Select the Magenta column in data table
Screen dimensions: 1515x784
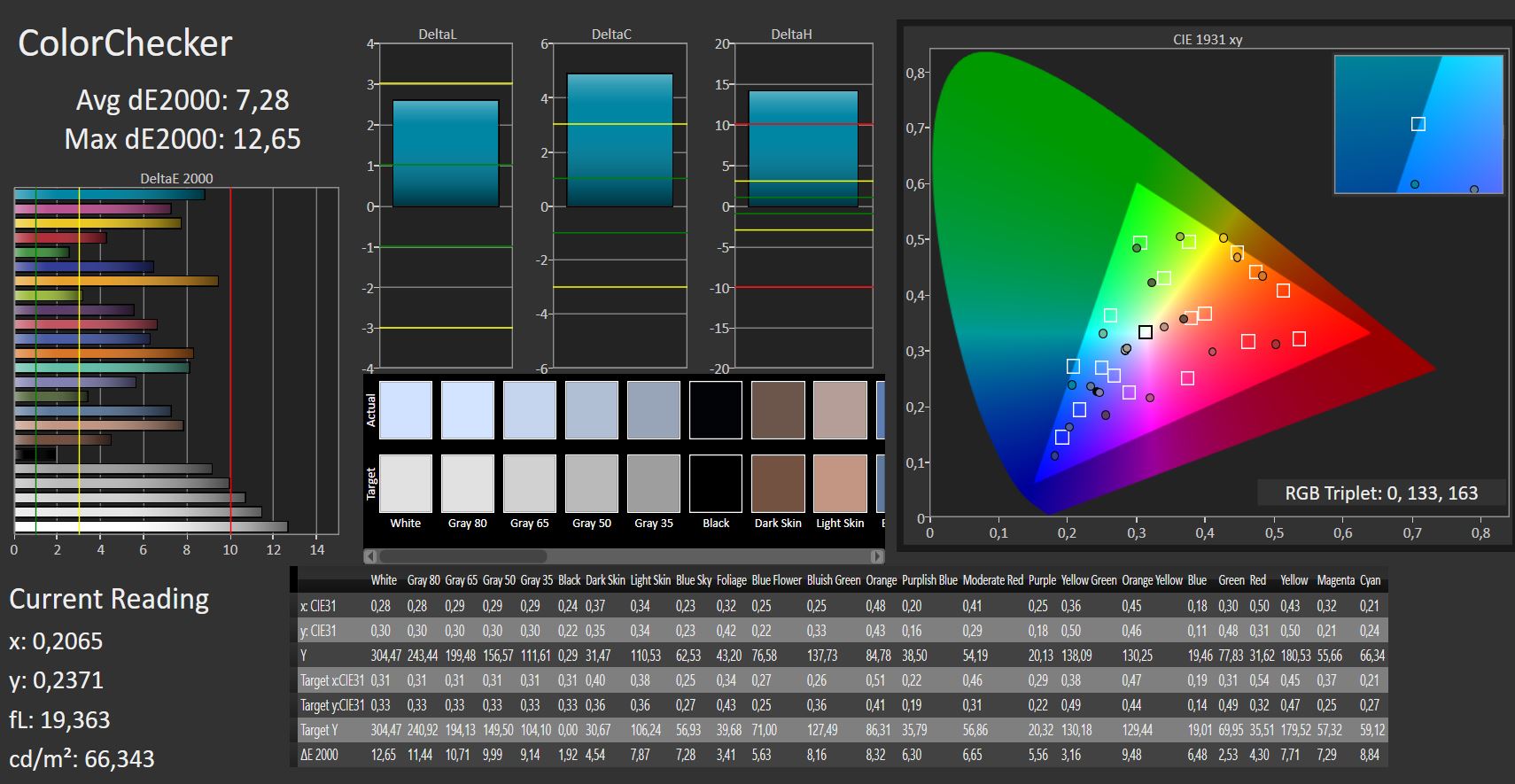point(1335,580)
